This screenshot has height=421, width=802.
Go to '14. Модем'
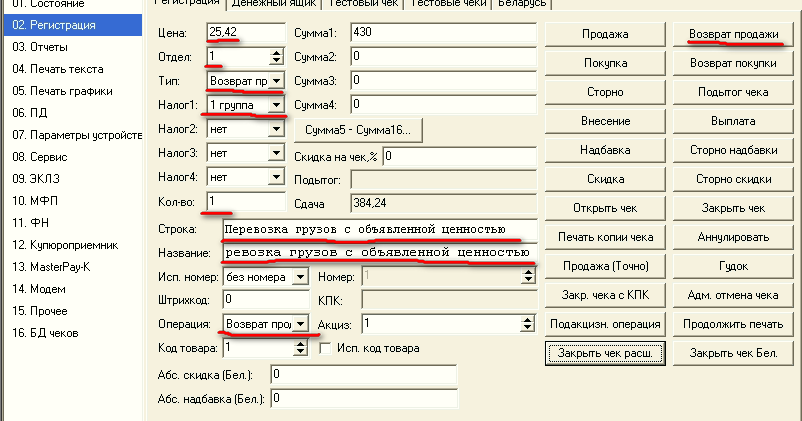click(73, 289)
